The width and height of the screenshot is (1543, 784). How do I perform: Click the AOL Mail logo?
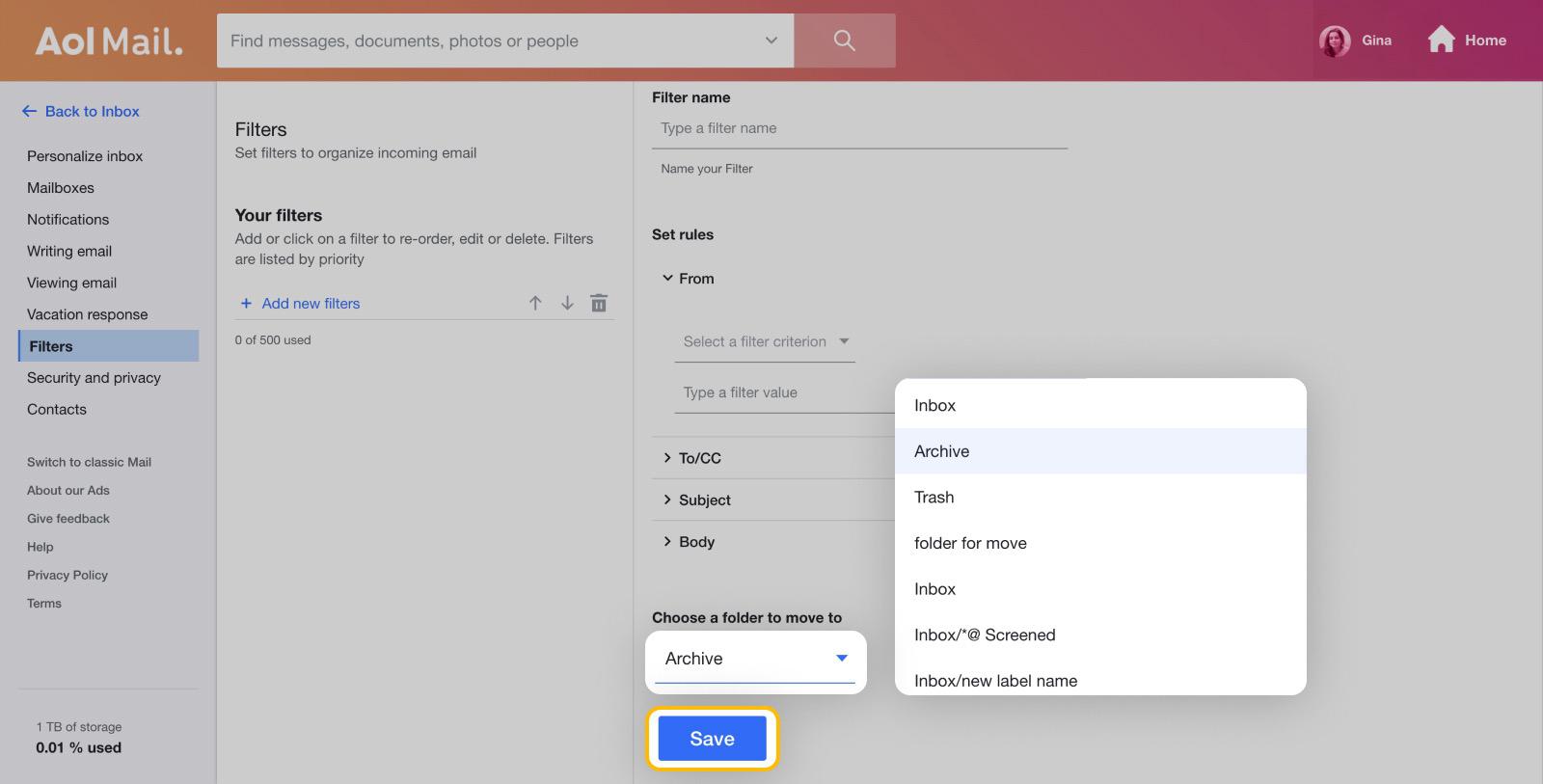[109, 41]
